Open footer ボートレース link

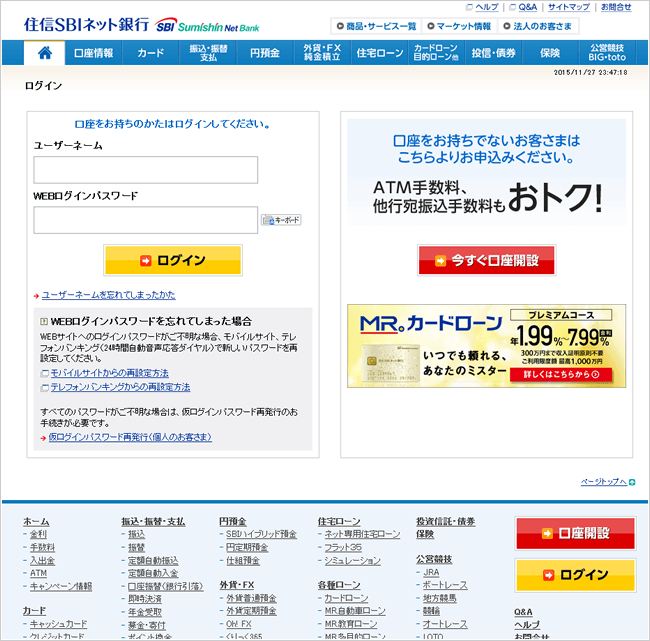(445, 585)
